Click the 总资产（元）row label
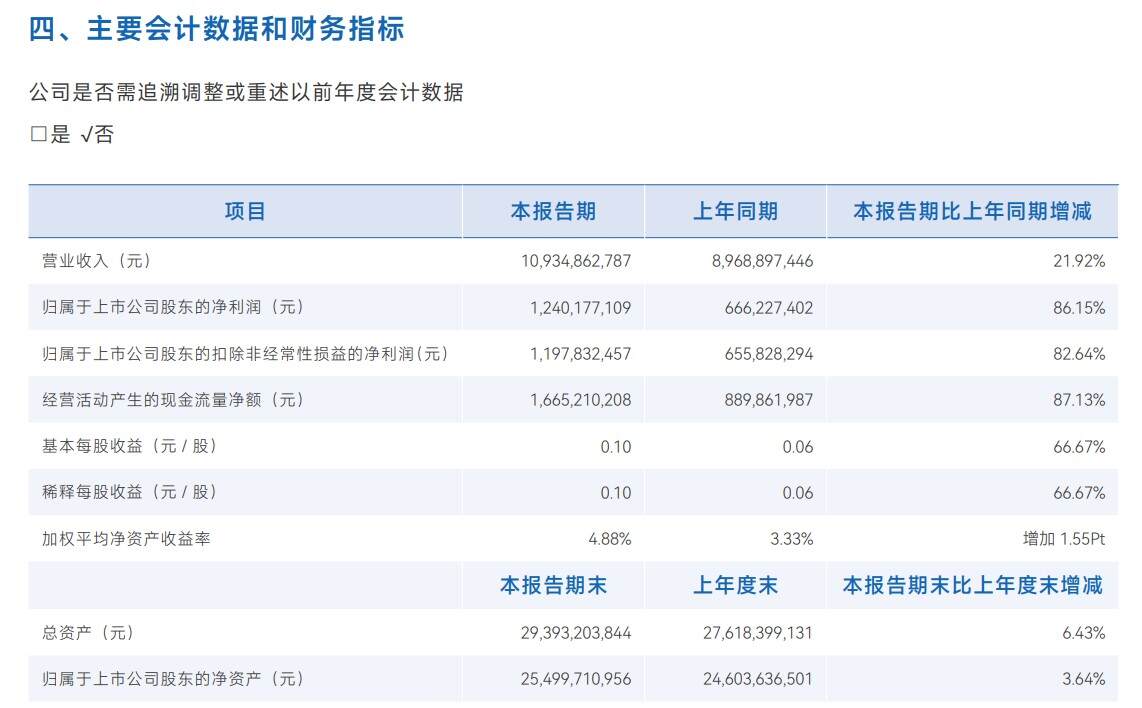The image size is (1142, 708). coord(88,633)
